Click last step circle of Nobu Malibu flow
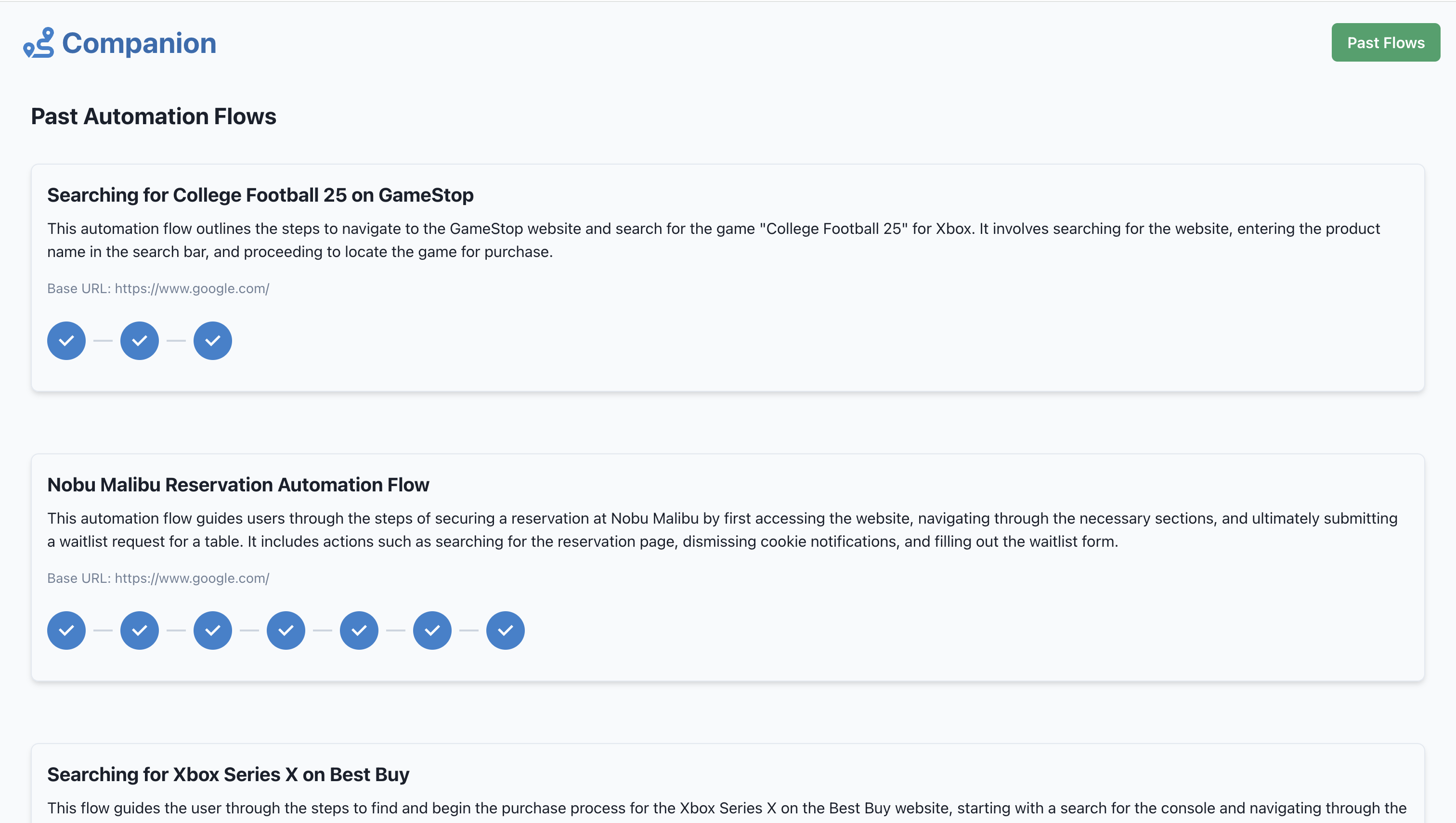Image resolution: width=1456 pixels, height=823 pixels. pos(506,630)
